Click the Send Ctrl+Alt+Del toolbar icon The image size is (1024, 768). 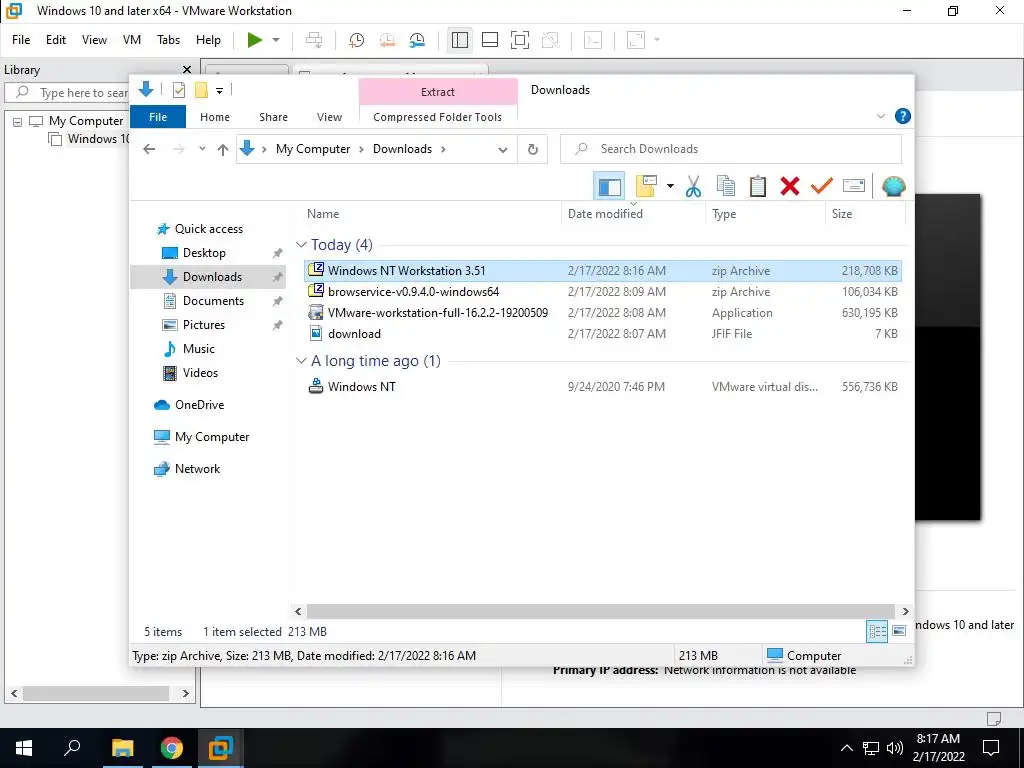[314, 40]
